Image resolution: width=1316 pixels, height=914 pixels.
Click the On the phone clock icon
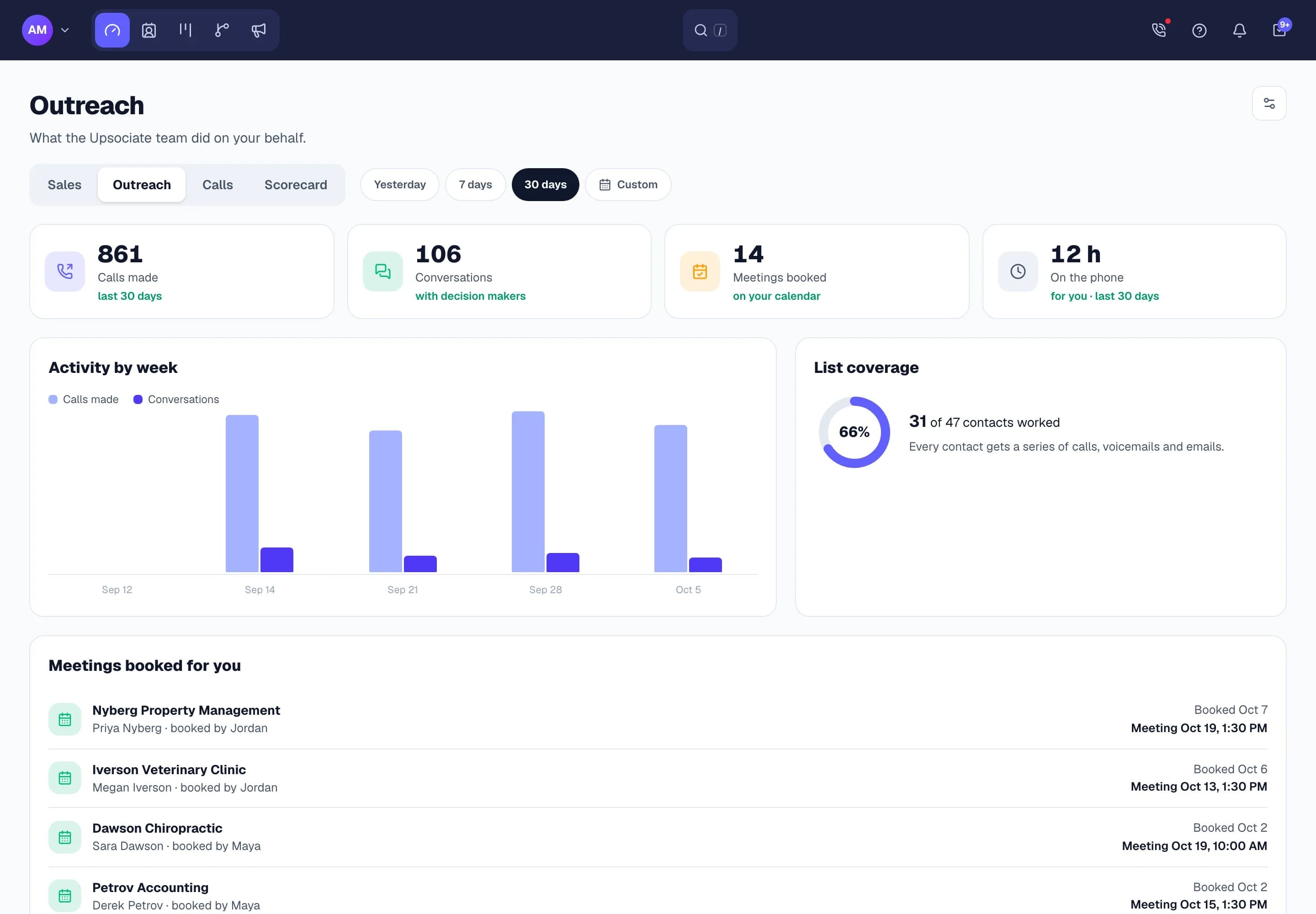(1018, 271)
